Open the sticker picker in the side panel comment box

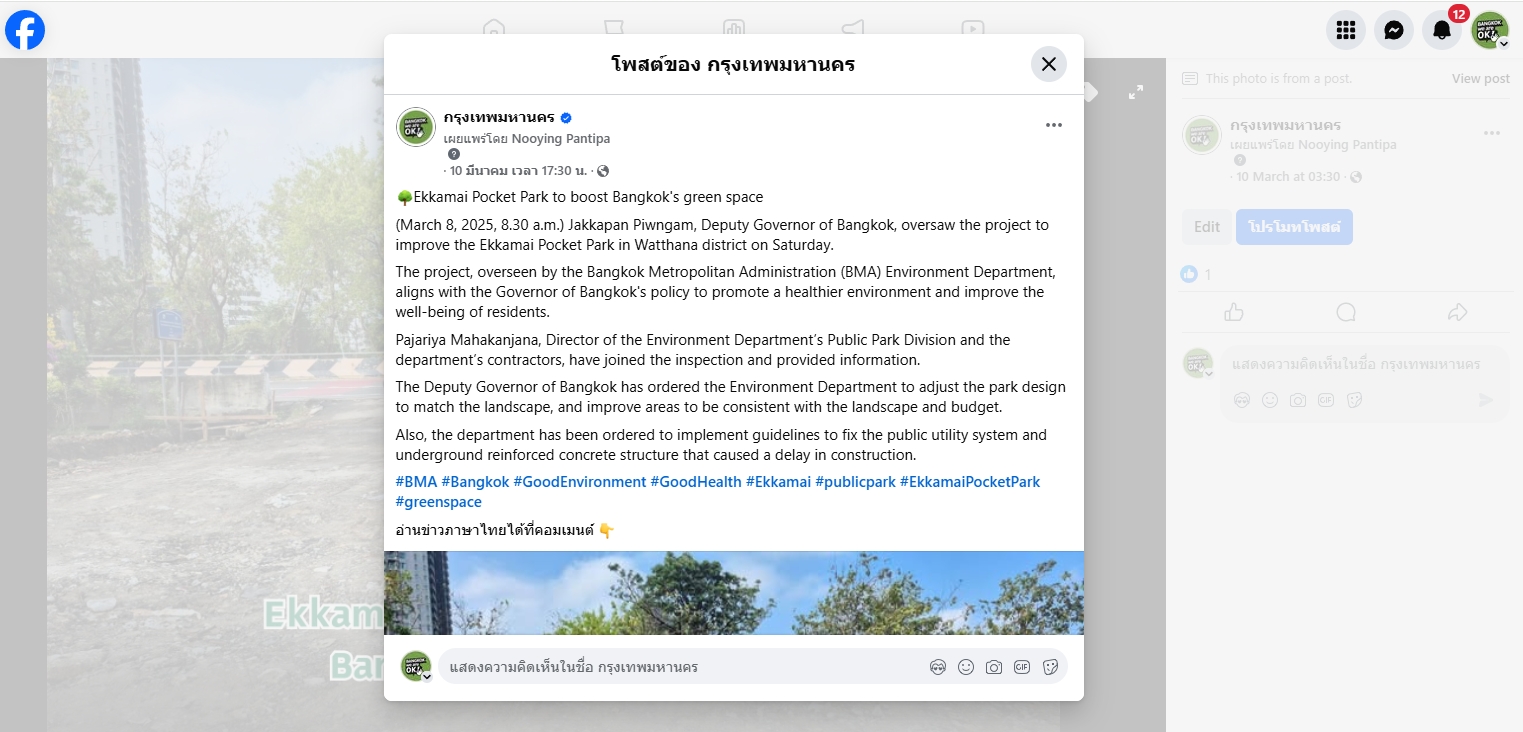click(1354, 400)
